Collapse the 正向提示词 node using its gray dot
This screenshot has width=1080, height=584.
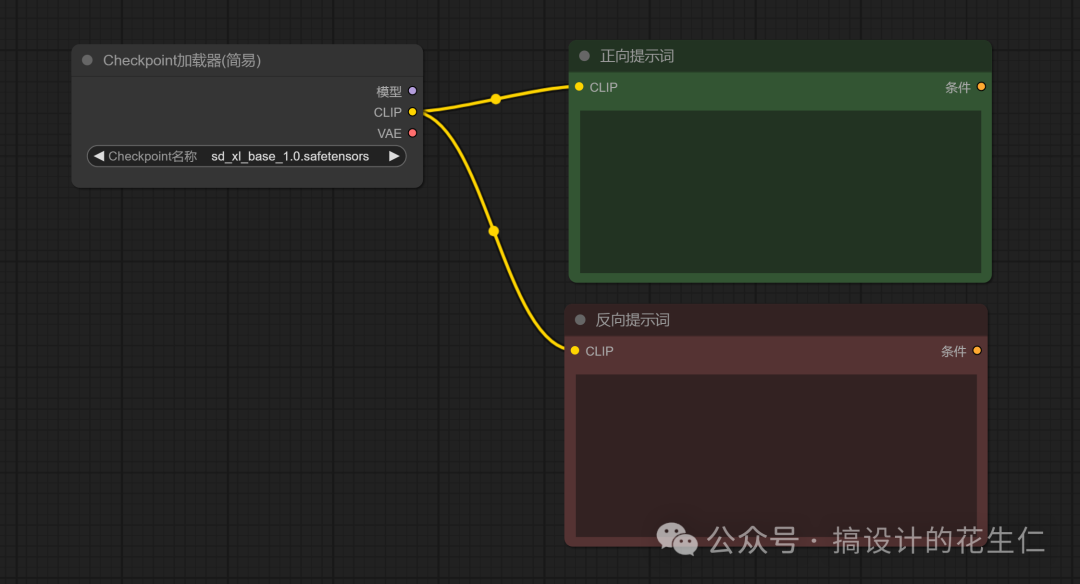click(x=584, y=56)
